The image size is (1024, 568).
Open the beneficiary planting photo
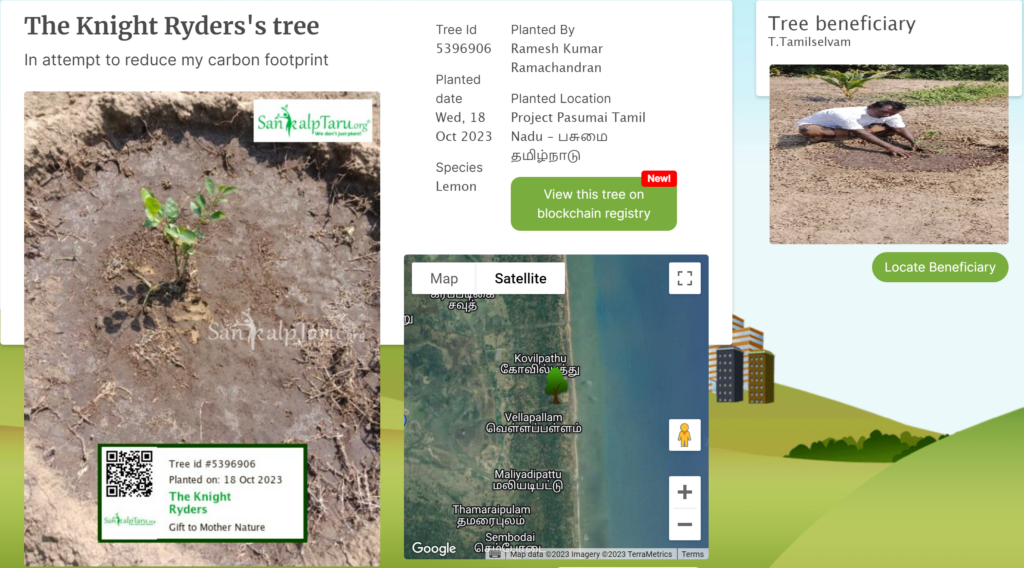click(889, 154)
